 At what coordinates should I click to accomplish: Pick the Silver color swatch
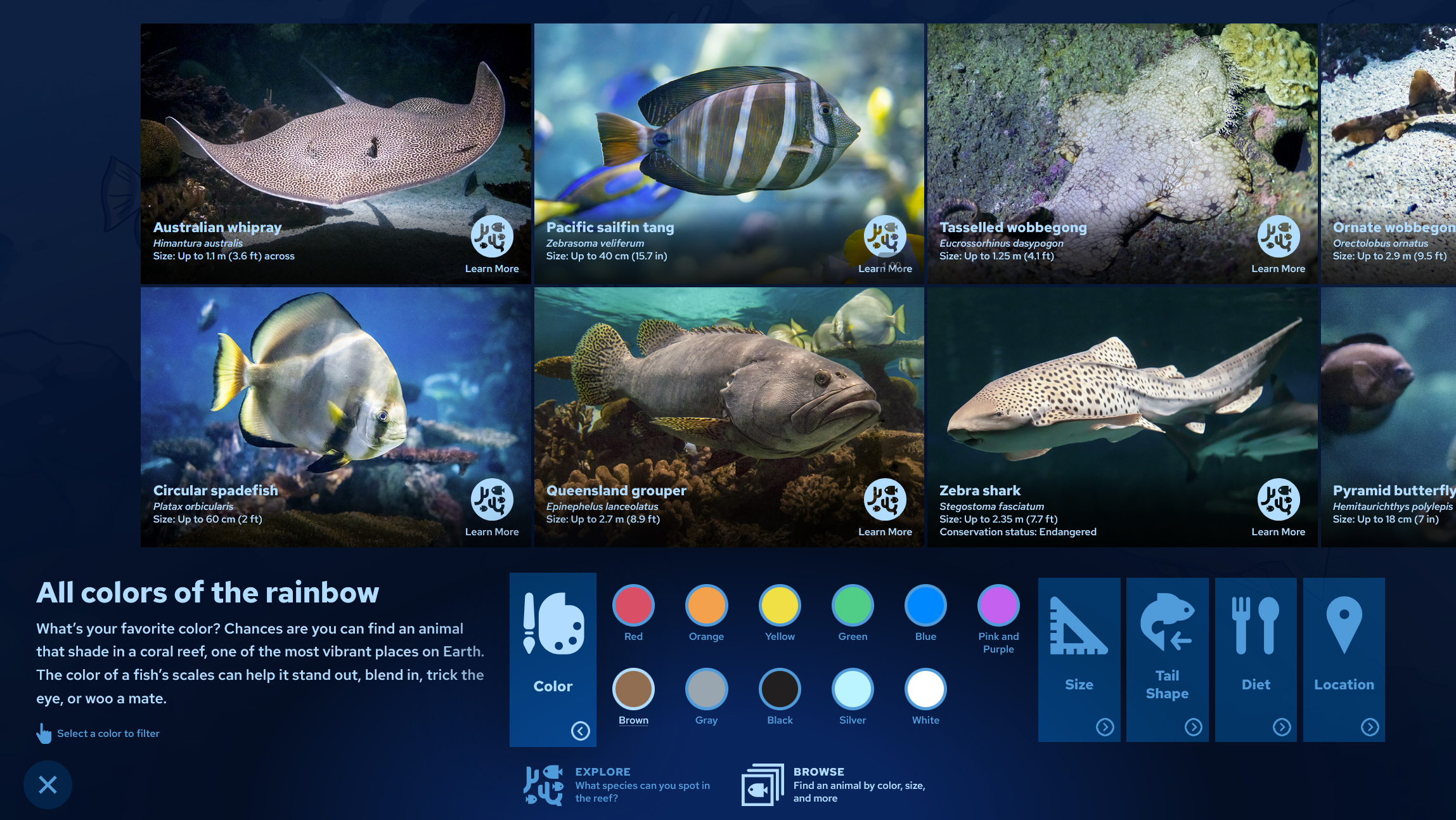pyautogui.click(x=853, y=689)
